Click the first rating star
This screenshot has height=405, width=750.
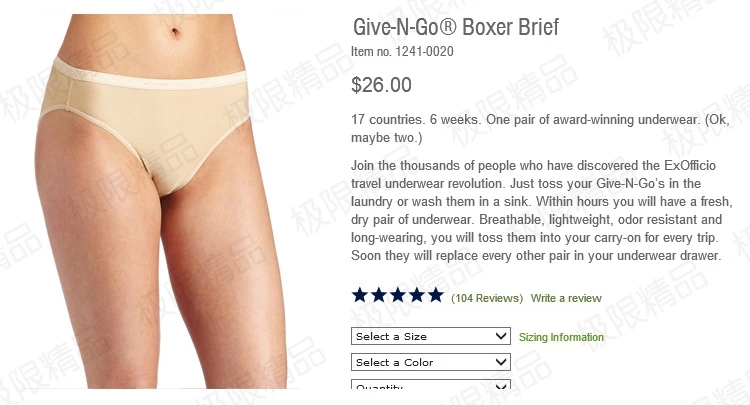click(360, 295)
